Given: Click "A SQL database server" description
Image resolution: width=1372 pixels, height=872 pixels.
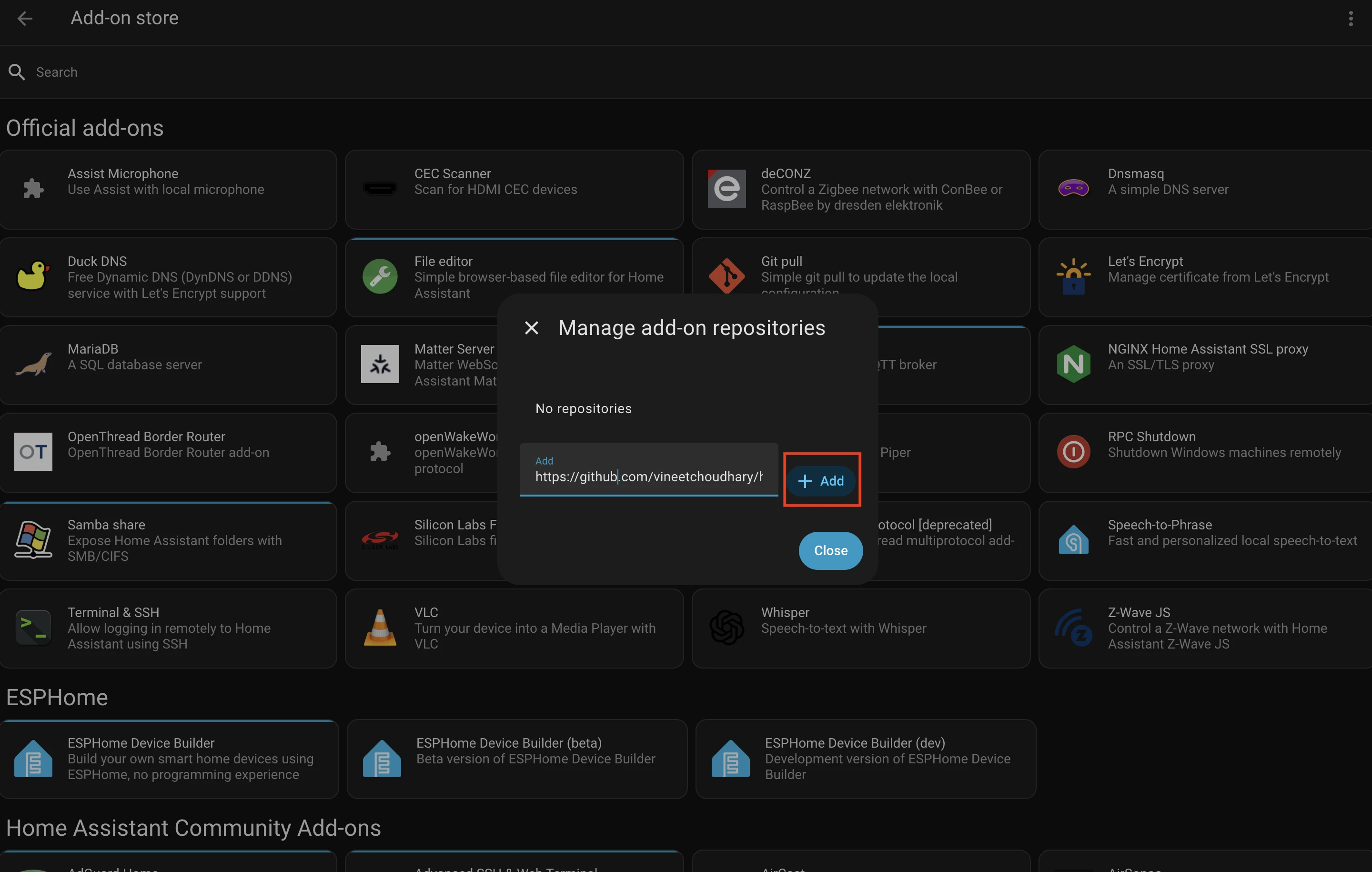Looking at the screenshot, I should (x=134, y=365).
